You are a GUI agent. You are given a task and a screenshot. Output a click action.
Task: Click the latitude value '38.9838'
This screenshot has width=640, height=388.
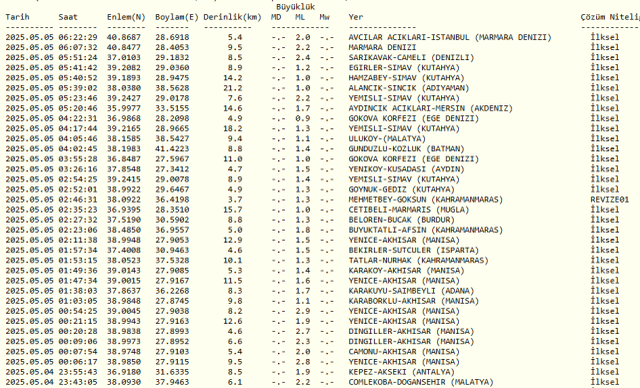pos(124,332)
